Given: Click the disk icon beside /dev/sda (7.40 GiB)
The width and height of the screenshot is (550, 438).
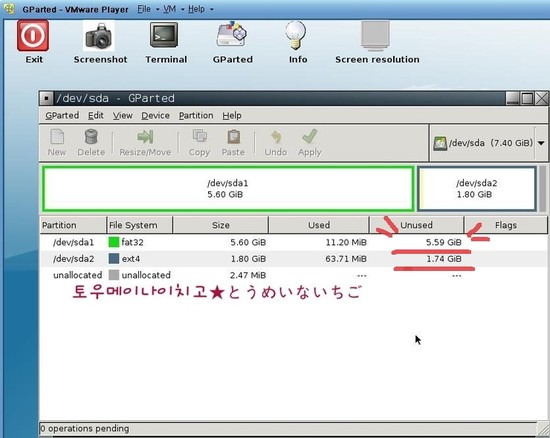Looking at the screenshot, I should tap(440, 143).
